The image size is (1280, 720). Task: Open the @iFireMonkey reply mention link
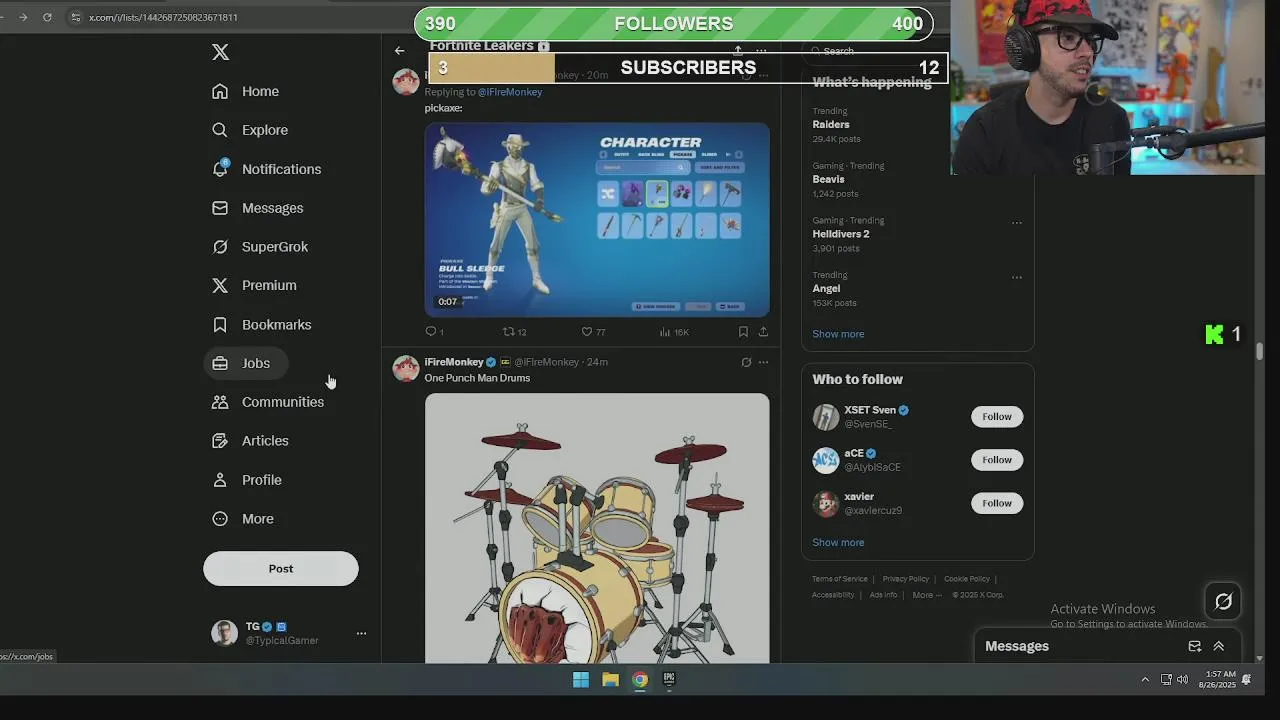(510, 92)
